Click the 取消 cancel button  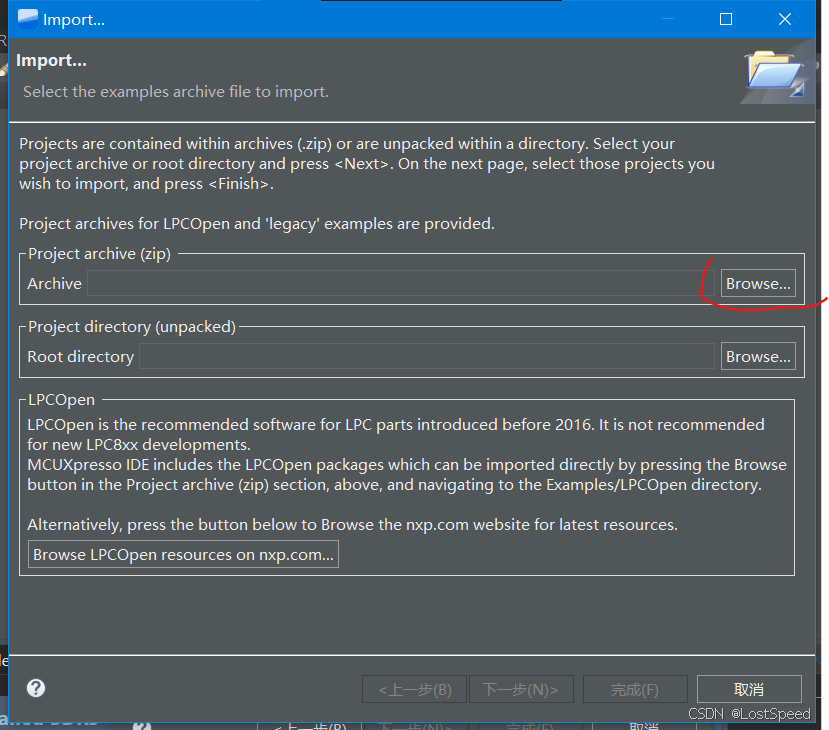749,689
